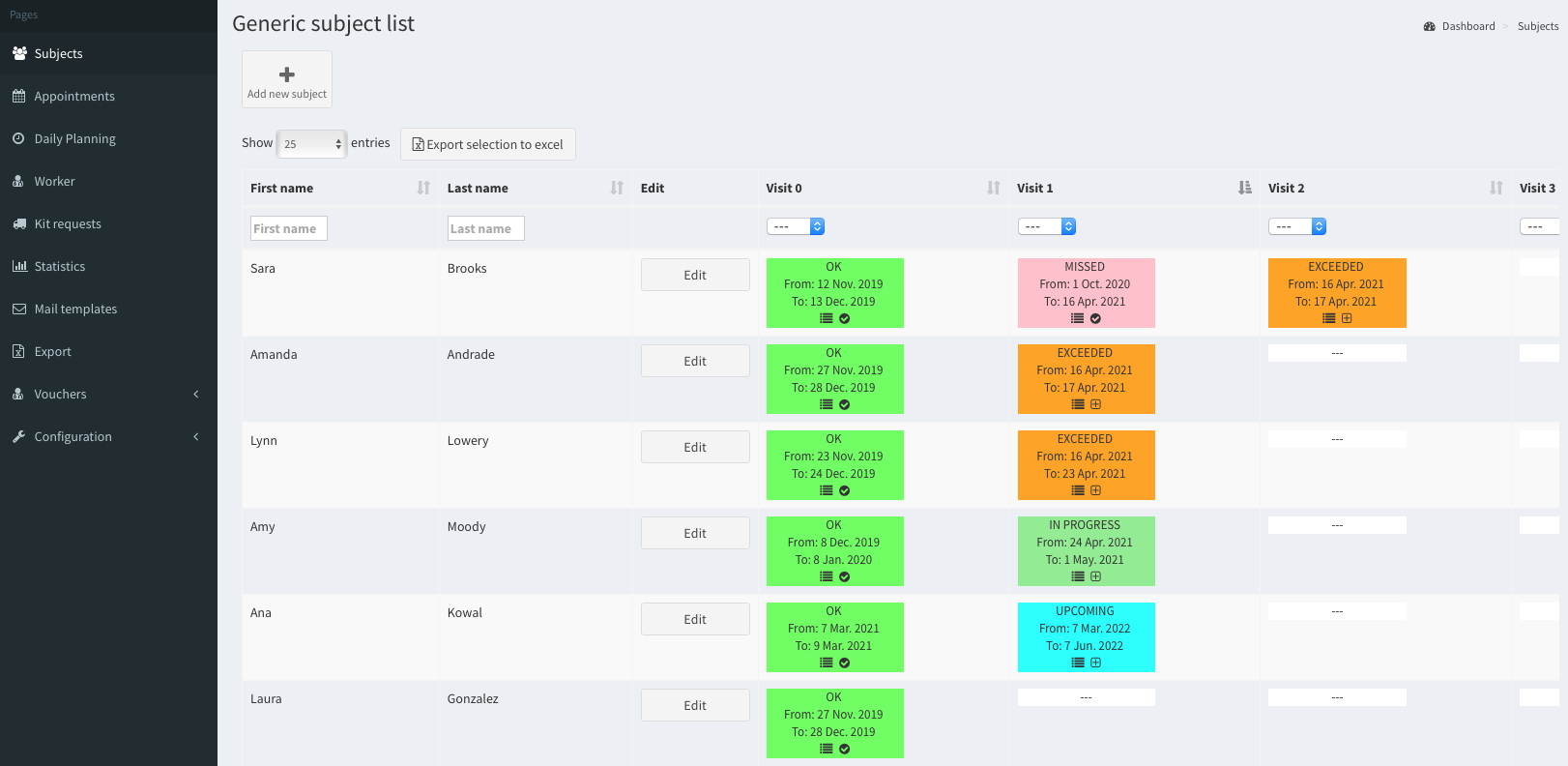Open the Show entries count dropdown

click(311, 144)
